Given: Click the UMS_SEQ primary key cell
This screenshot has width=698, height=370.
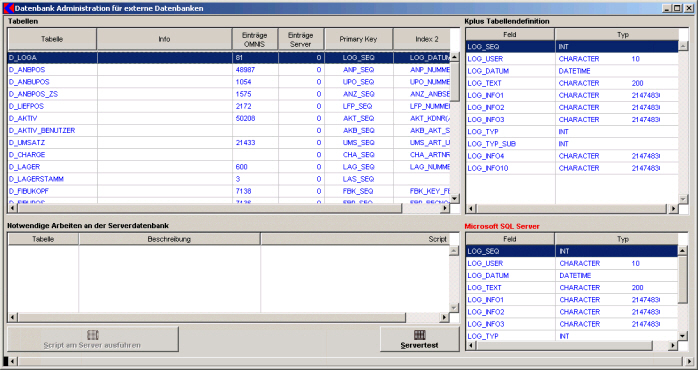Looking at the screenshot, I should click(x=358, y=142).
